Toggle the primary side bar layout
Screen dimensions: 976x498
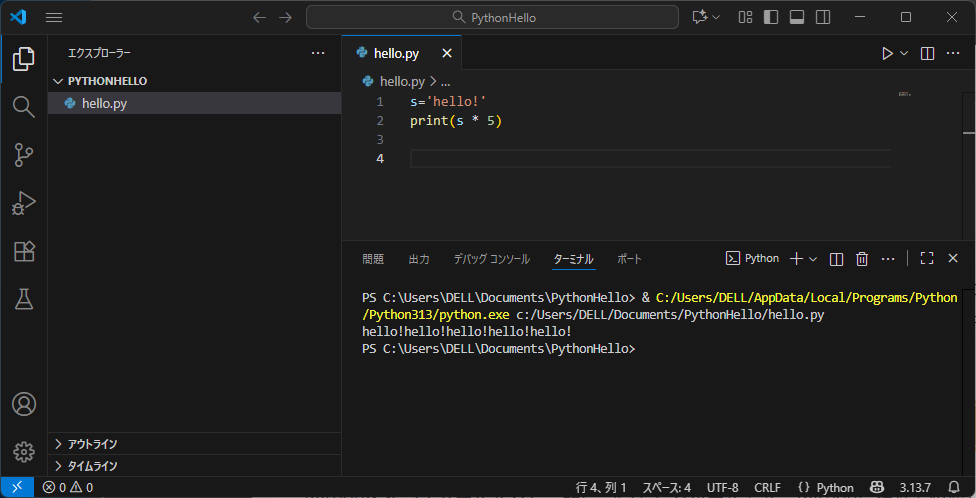click(771, 17)
